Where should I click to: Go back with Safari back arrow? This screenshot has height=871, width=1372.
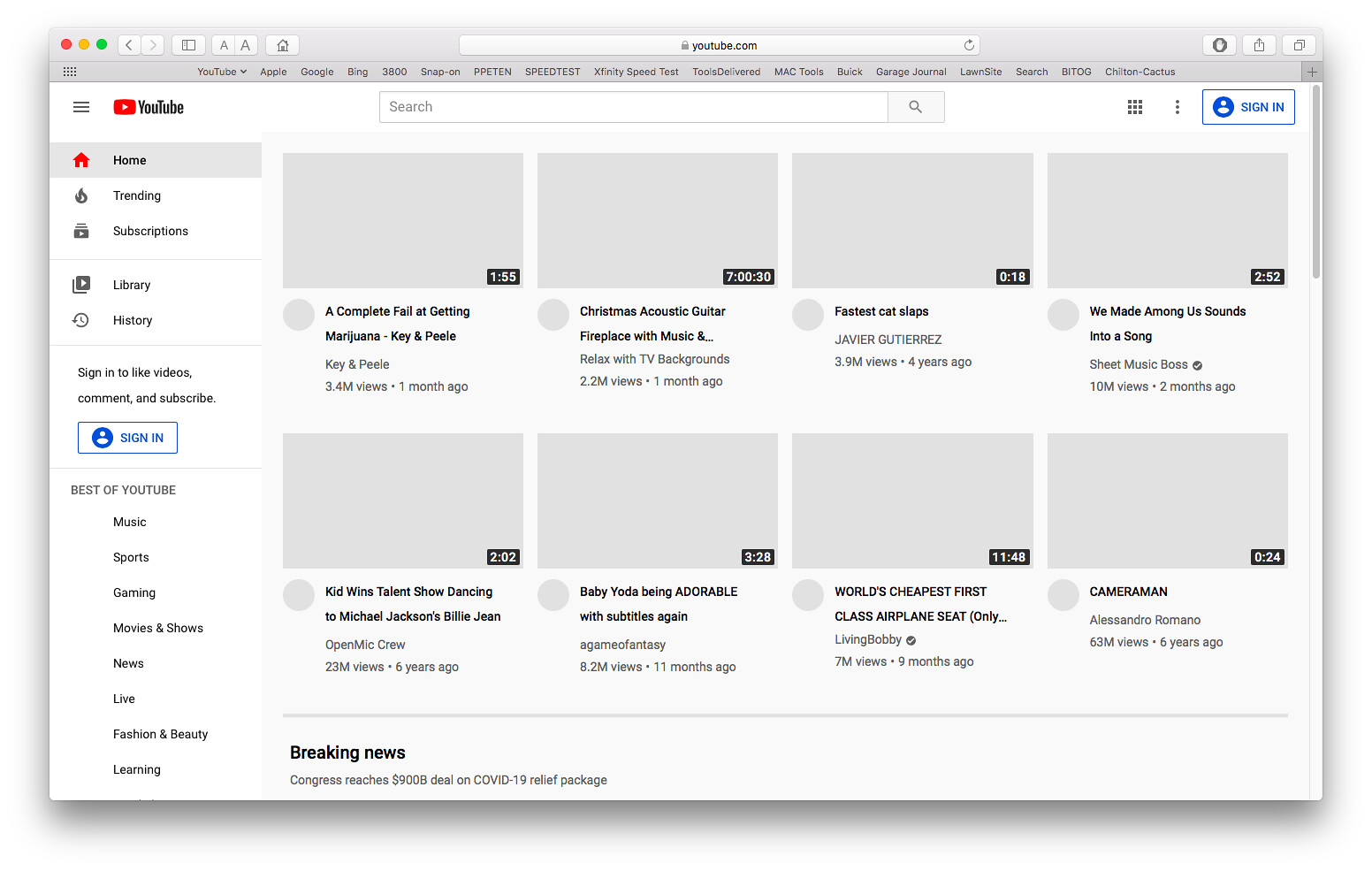[129, 45]
